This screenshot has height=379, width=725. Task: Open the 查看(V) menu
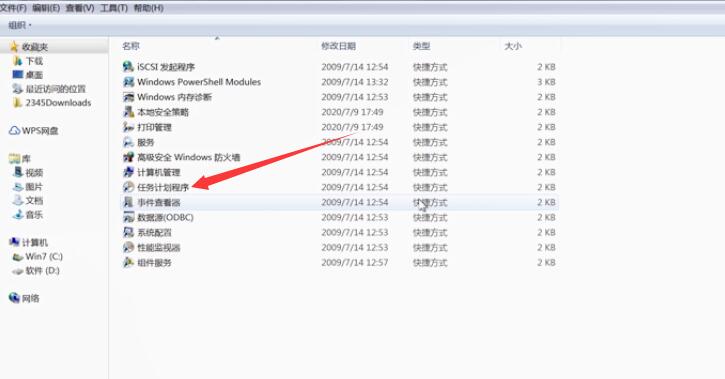pyautogui.click(x=80, y=8)
